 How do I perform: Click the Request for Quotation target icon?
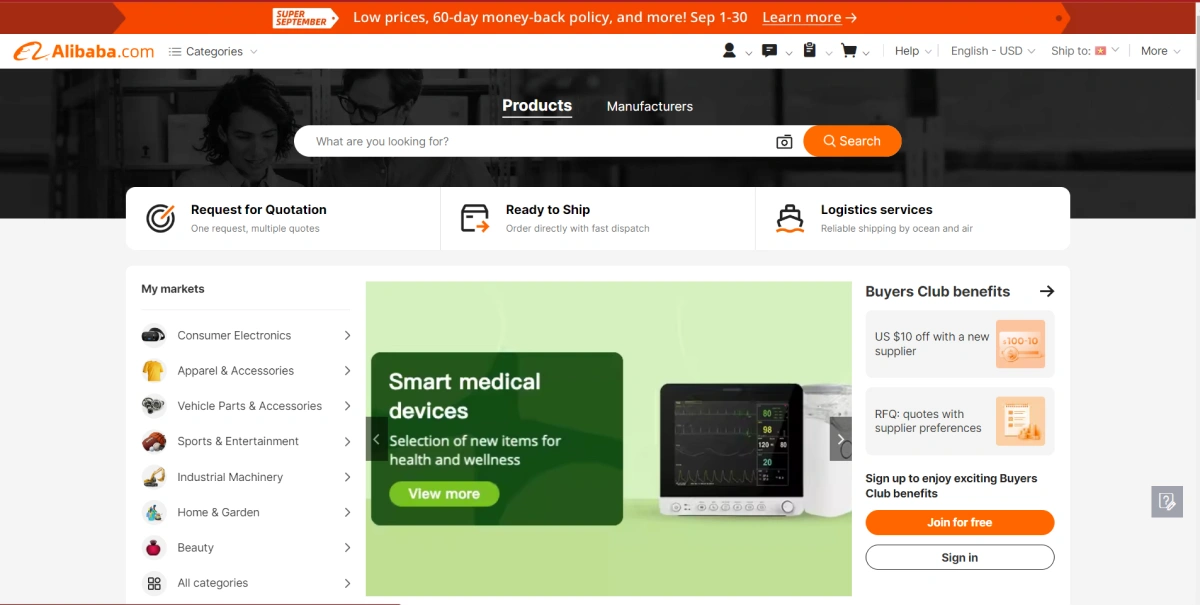pyautogui.click(x=160, y=218)
